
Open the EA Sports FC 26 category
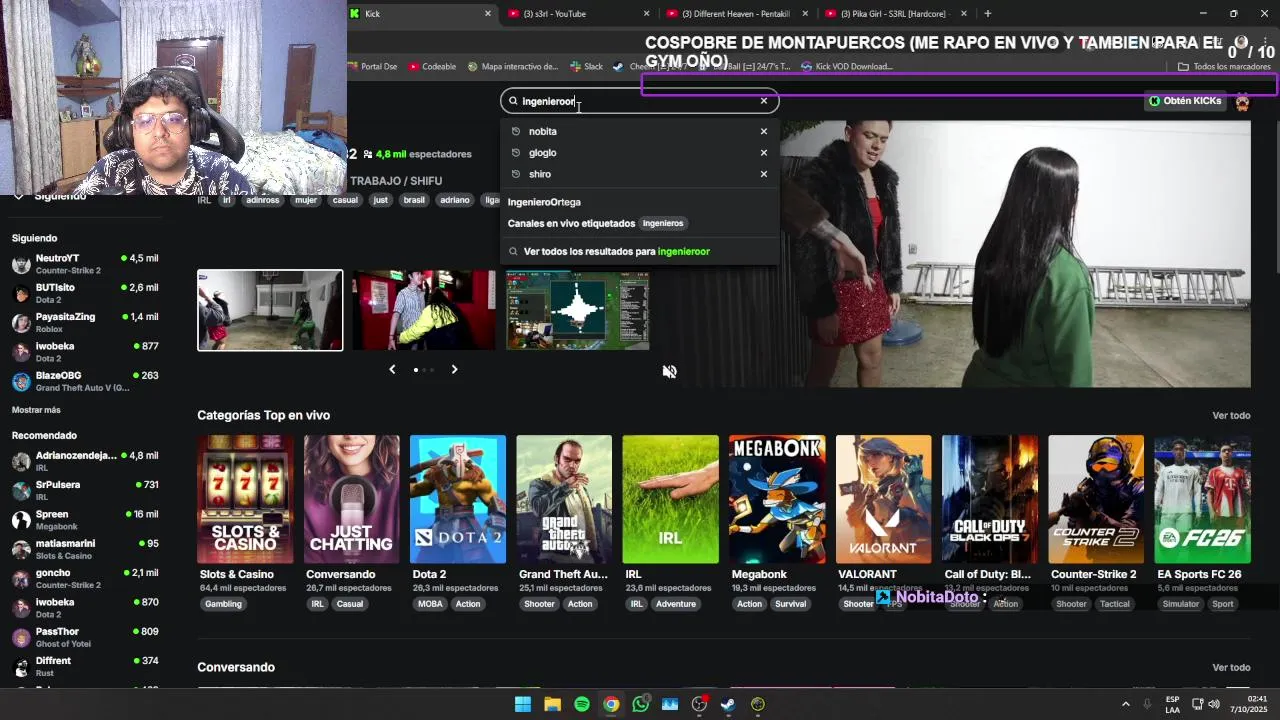point(1202,499)
